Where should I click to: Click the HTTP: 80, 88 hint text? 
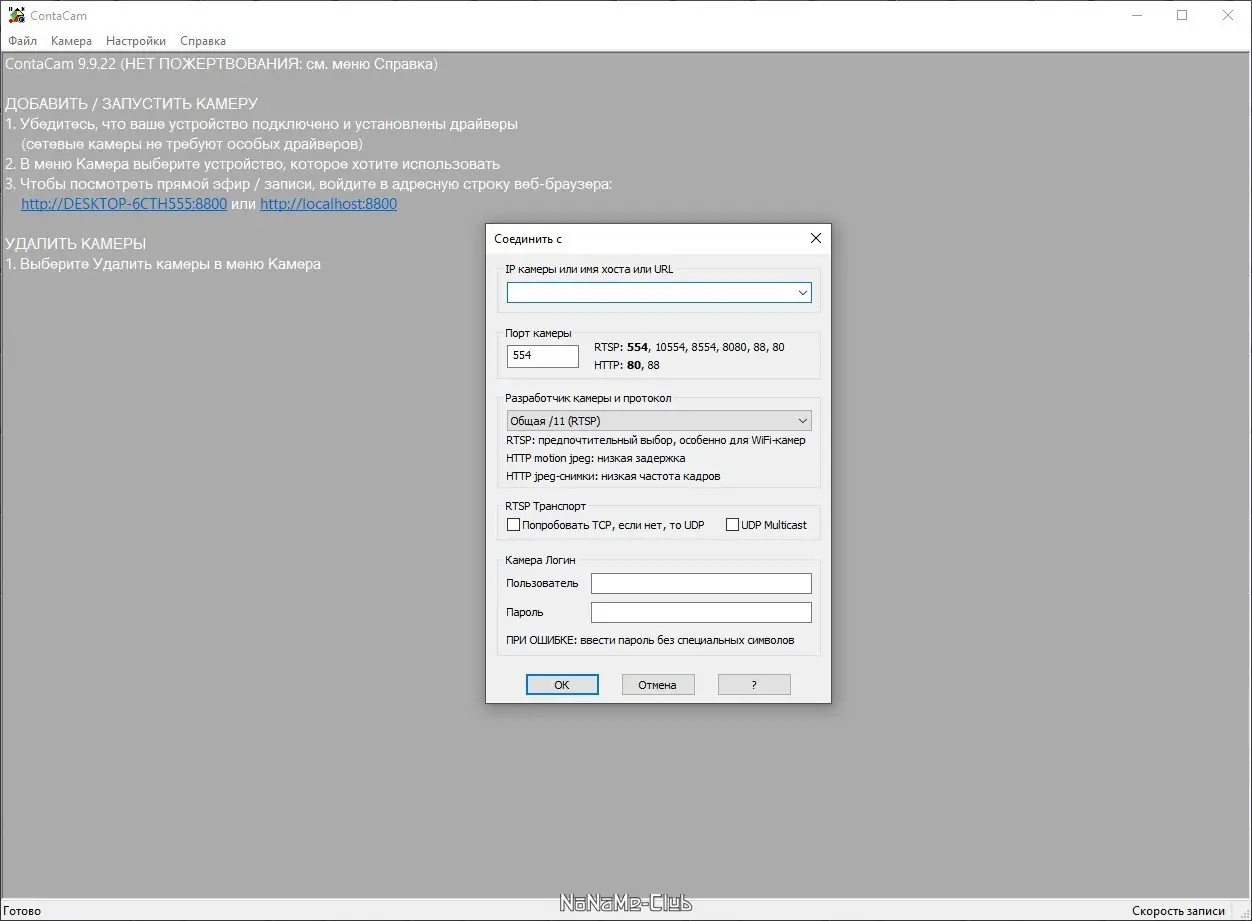coord(627,365)
